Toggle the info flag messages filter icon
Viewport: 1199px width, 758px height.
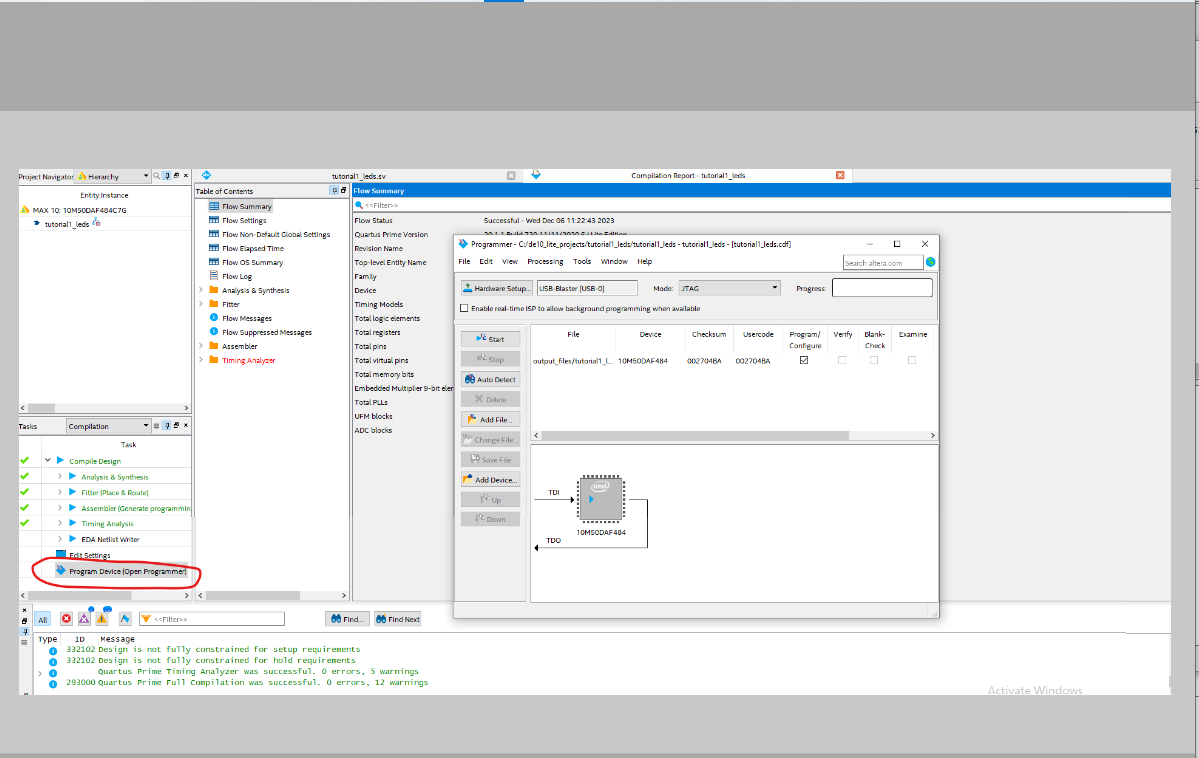tap(125, 619)
